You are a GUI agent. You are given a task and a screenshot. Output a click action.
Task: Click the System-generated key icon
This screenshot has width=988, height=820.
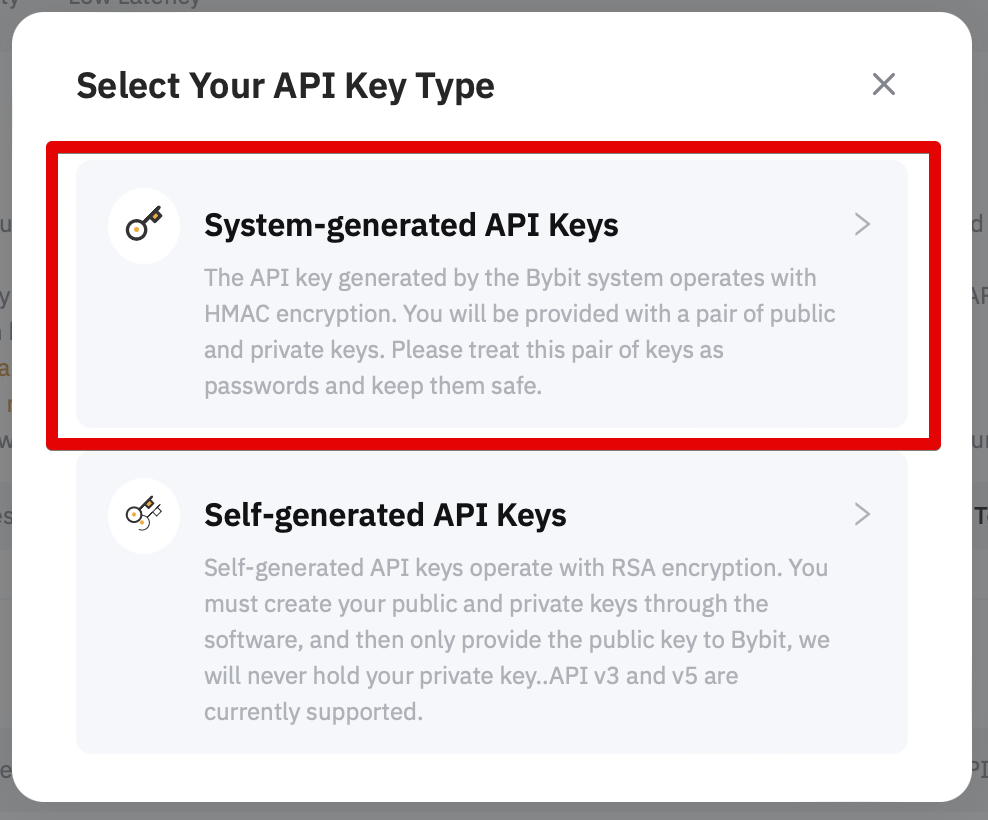[x=144, y=226]
